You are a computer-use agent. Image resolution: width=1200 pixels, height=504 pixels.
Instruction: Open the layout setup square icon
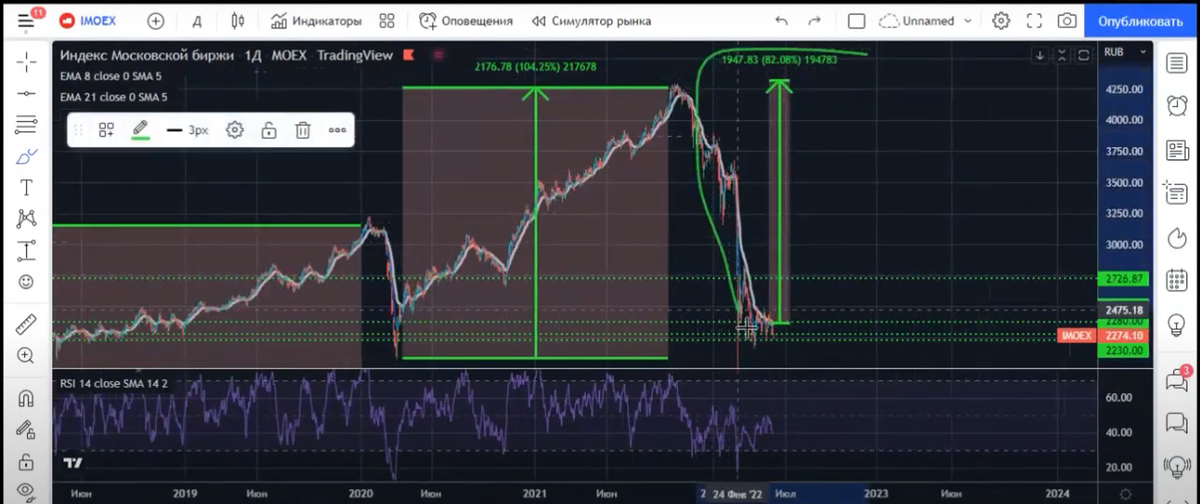(x=856, y=21)
